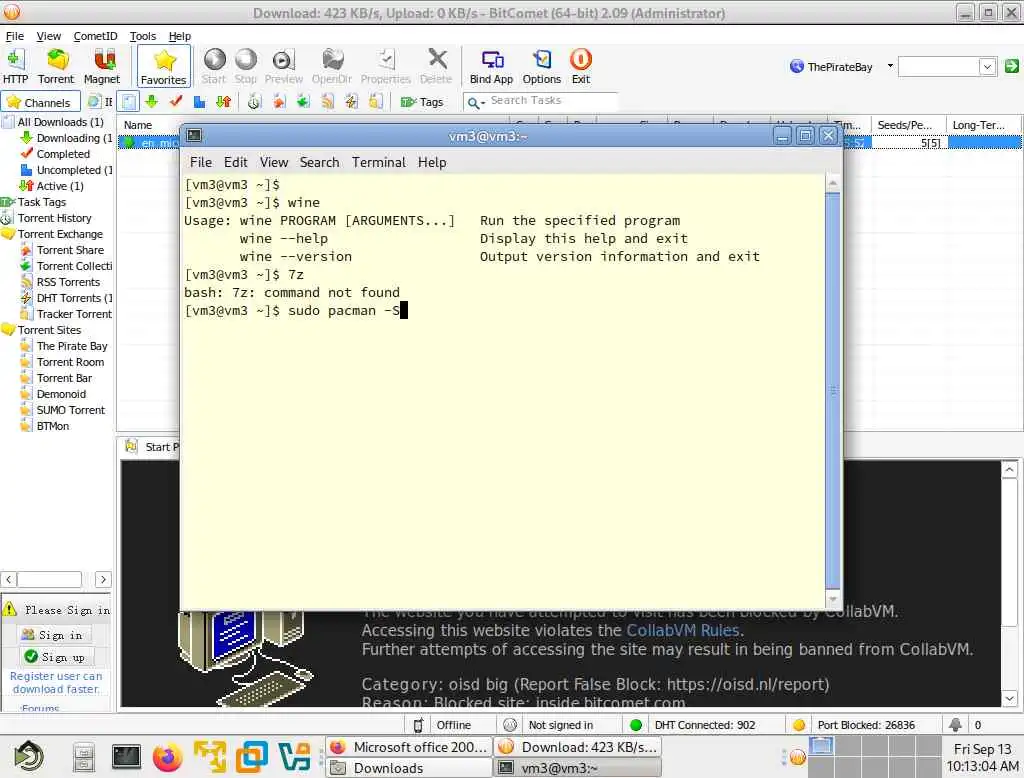Click sidebar horizontal scrollbar right arrow

103,579
